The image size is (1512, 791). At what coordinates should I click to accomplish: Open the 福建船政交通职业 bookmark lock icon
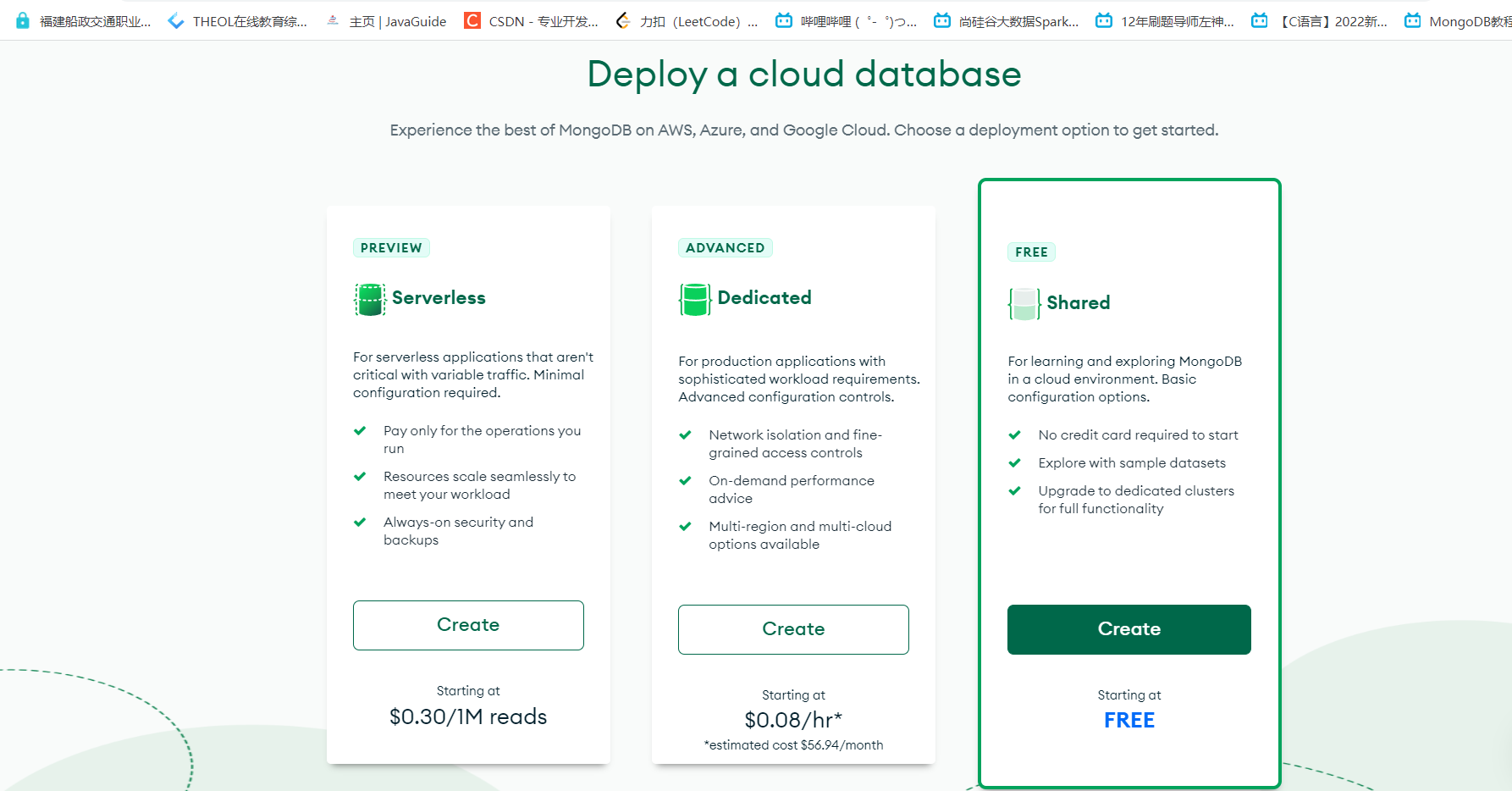23,20
